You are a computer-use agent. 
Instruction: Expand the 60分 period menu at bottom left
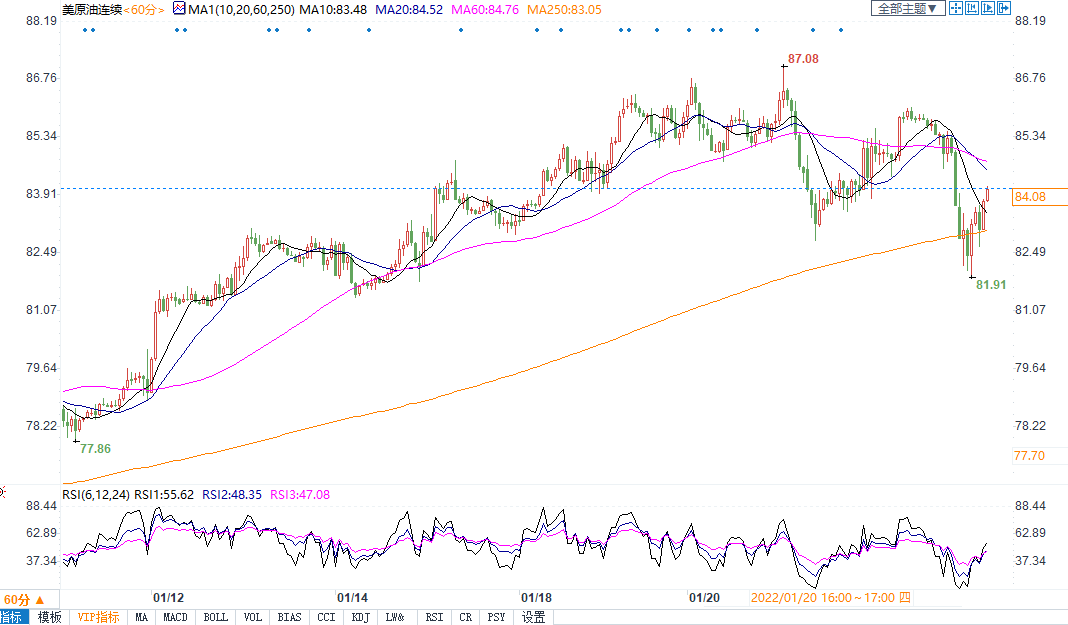point(23,599)
